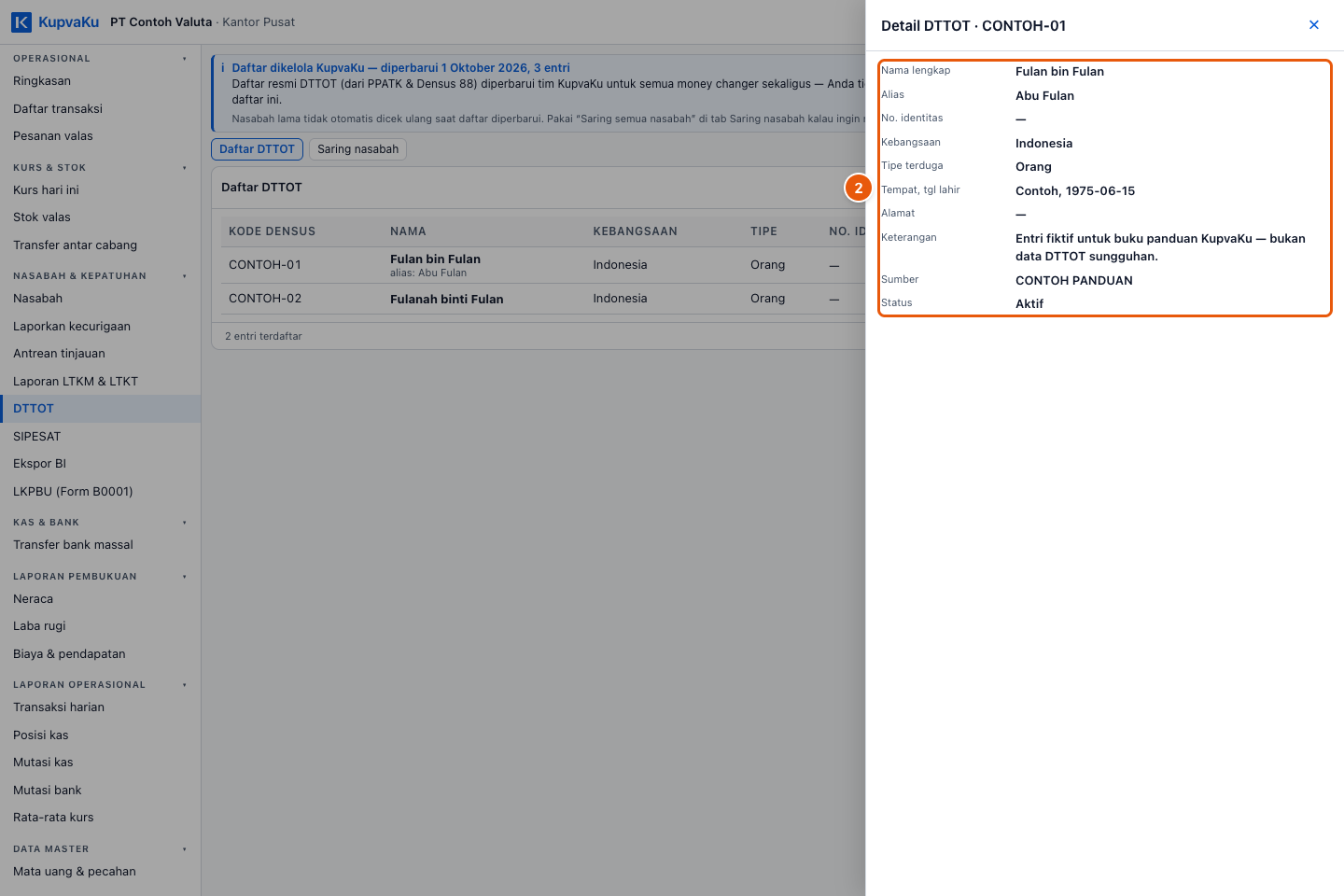This screenshot has height=896, width=1344.
Task: Open the SIPESAT page
Action: click(x=100, y=437)
